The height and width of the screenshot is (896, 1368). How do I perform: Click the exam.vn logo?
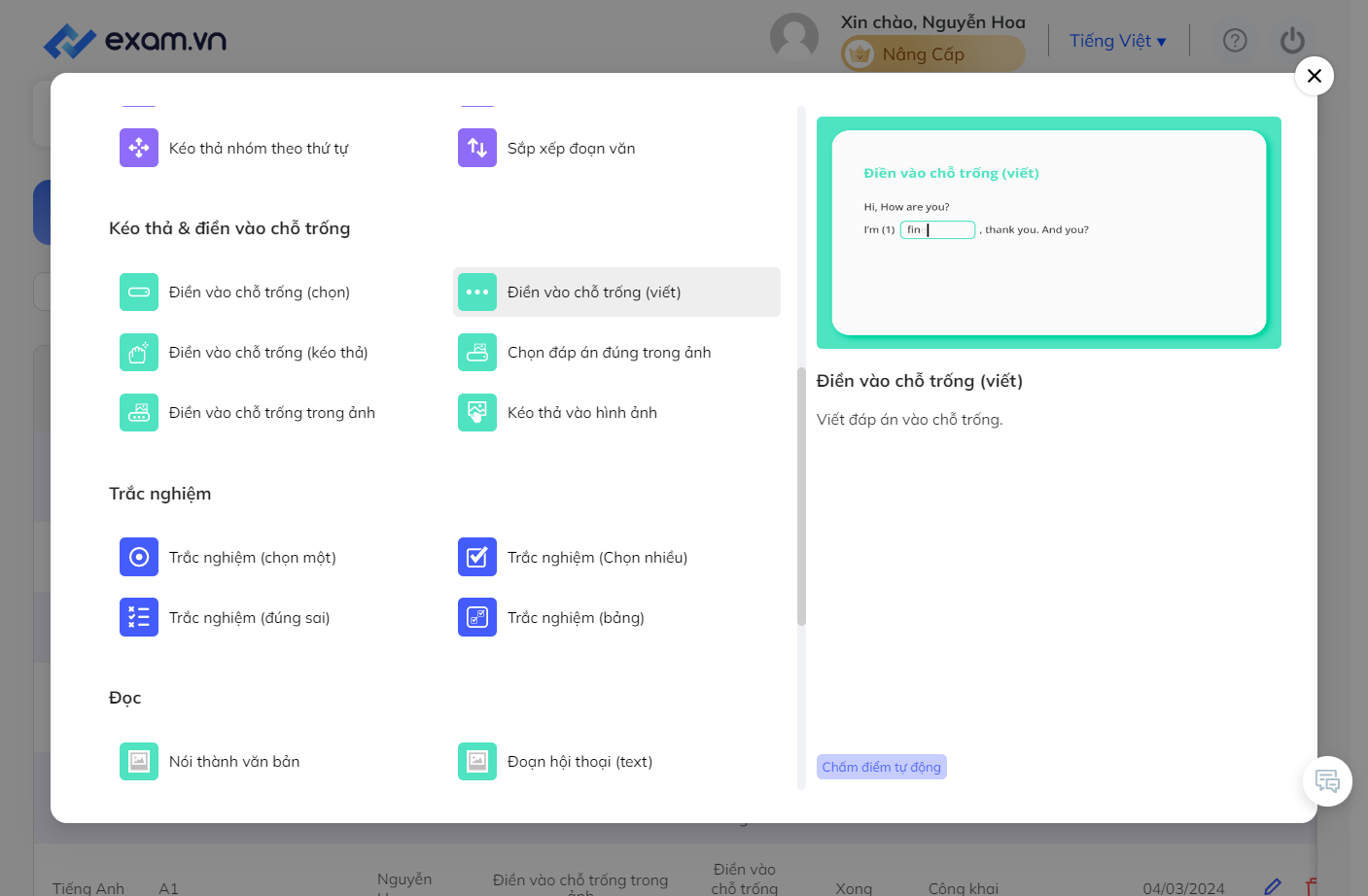tap(135, 40)
